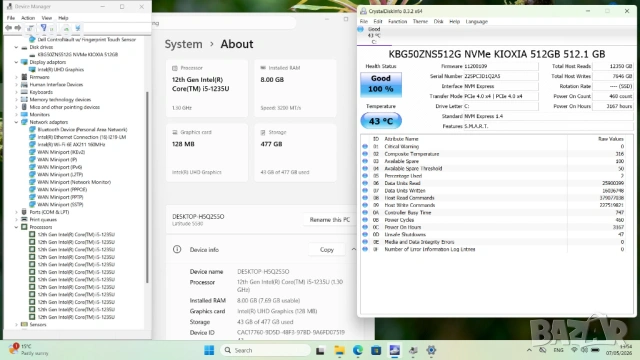Collapse the Device info section chevron
Image resolution: width=640 pixels, height=360 pixels.
click(x=353, y=249)
